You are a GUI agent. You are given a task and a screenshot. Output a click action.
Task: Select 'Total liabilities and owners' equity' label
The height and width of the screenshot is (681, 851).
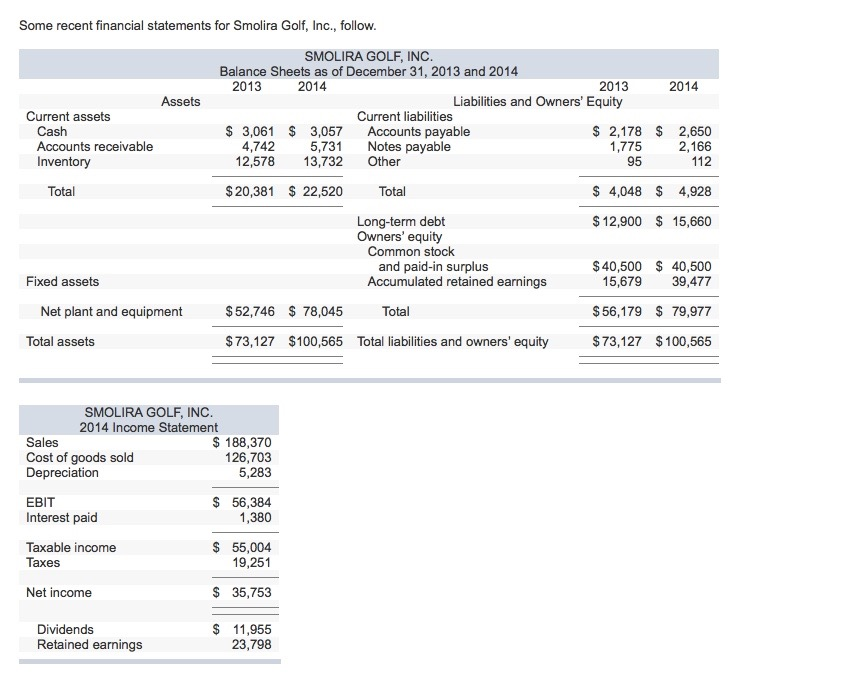[x=453, y=342]
